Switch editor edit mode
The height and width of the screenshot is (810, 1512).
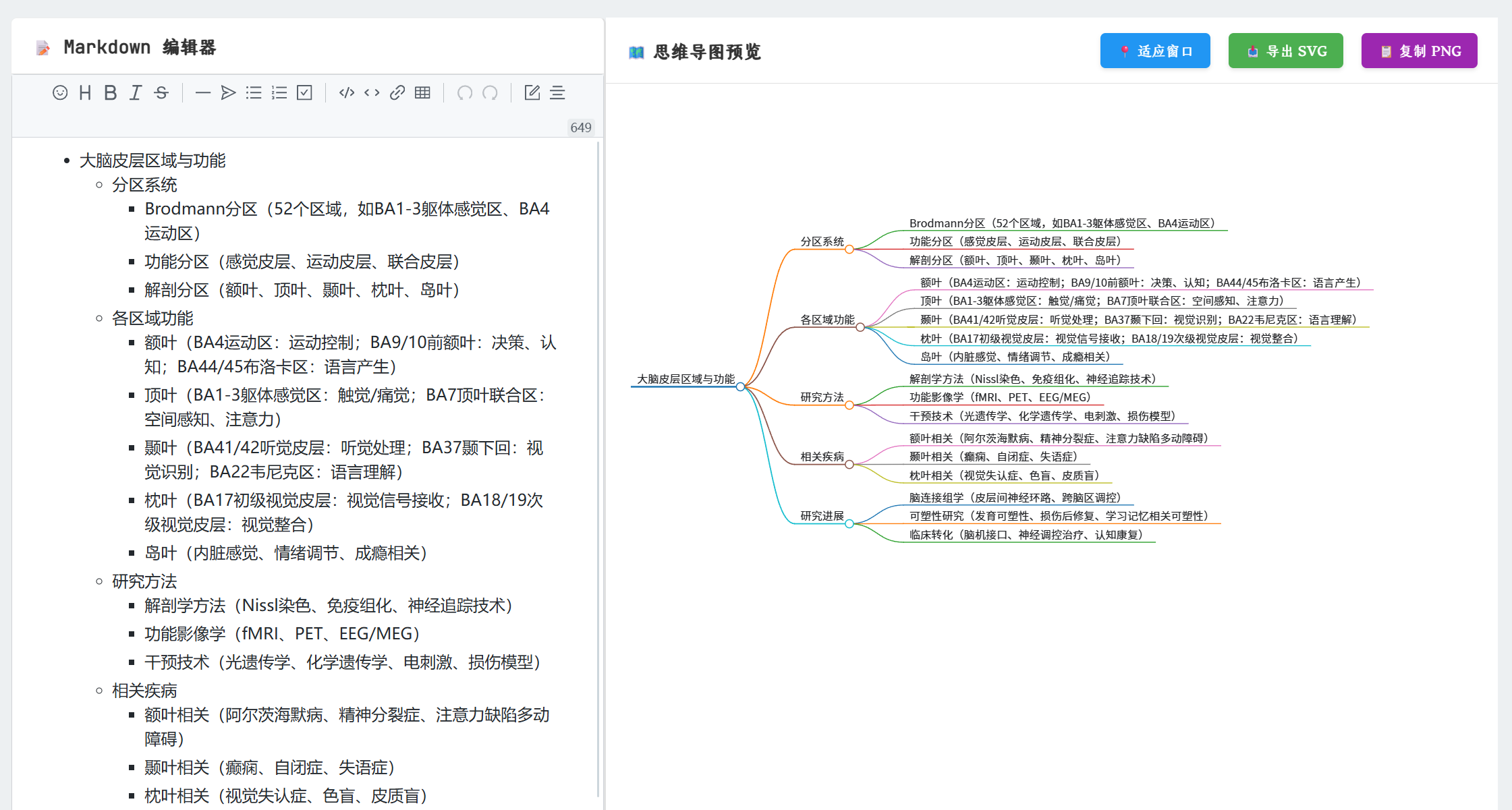point(532,93)
